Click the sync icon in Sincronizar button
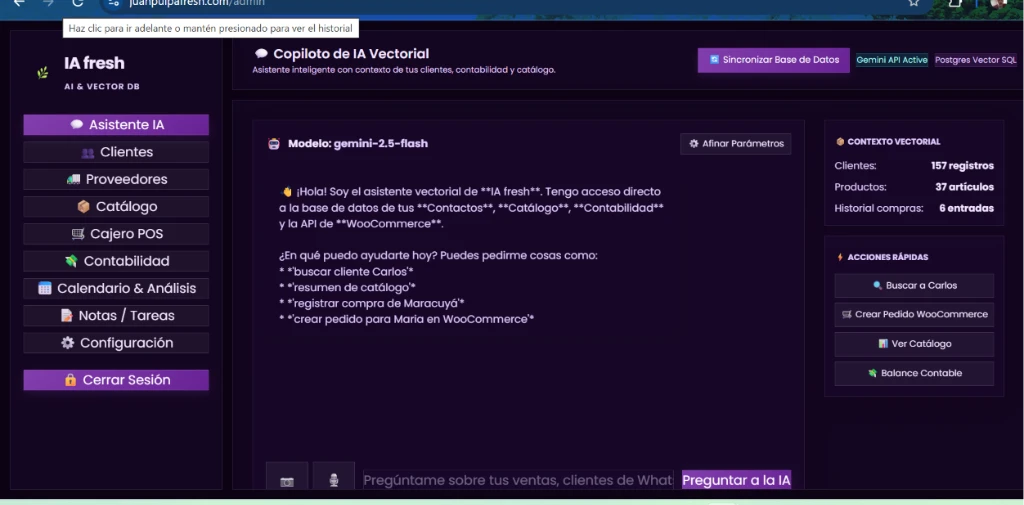The width and height of the screenshot is (1024, 505). [x=714, y=59]
